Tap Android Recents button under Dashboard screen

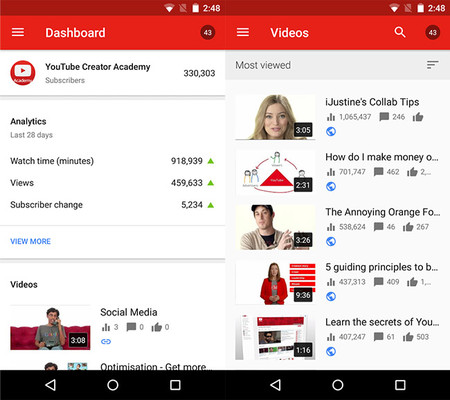coord(175,385)
